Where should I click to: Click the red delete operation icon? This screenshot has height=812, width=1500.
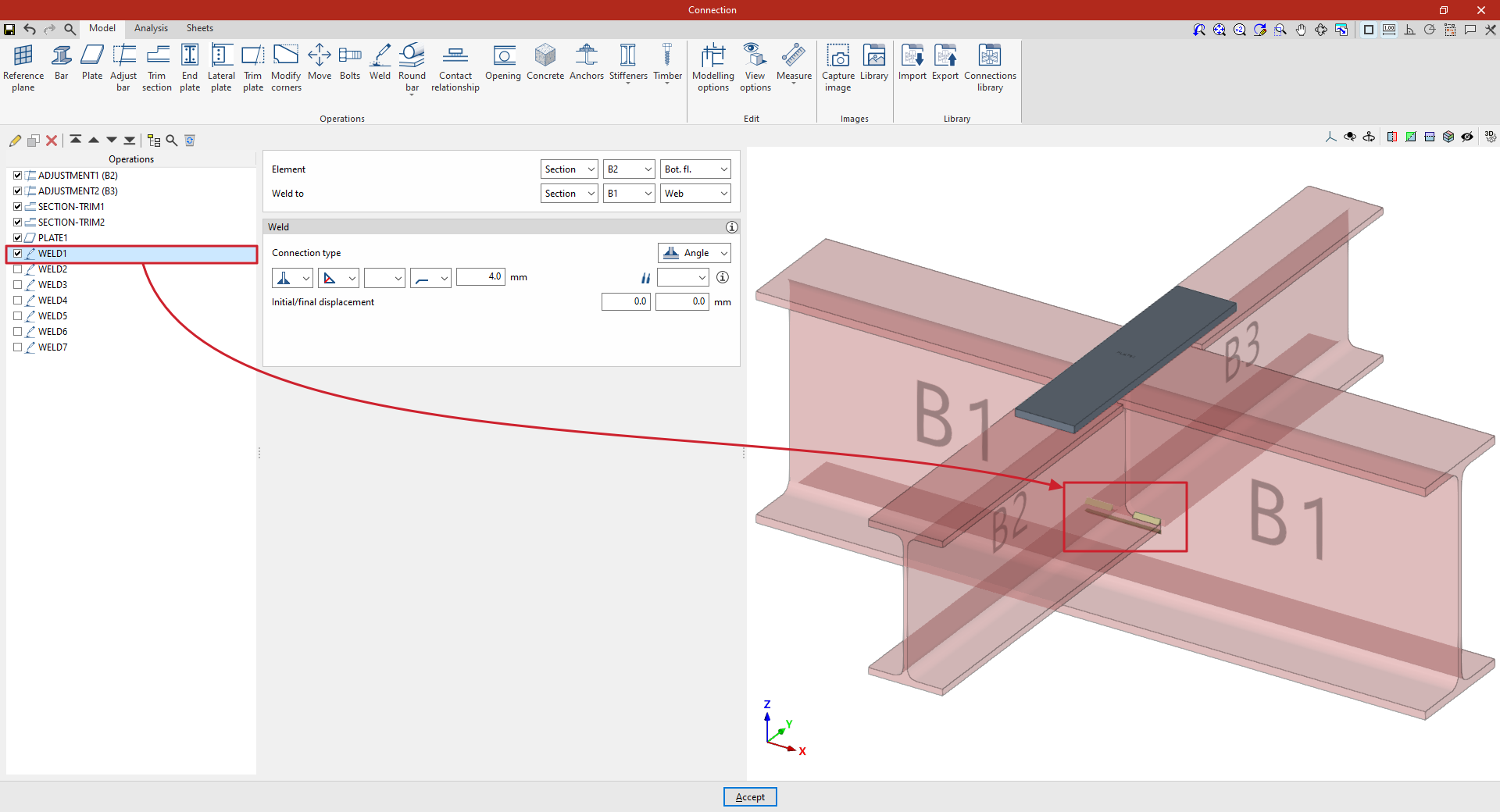click(x=52, y=141)
